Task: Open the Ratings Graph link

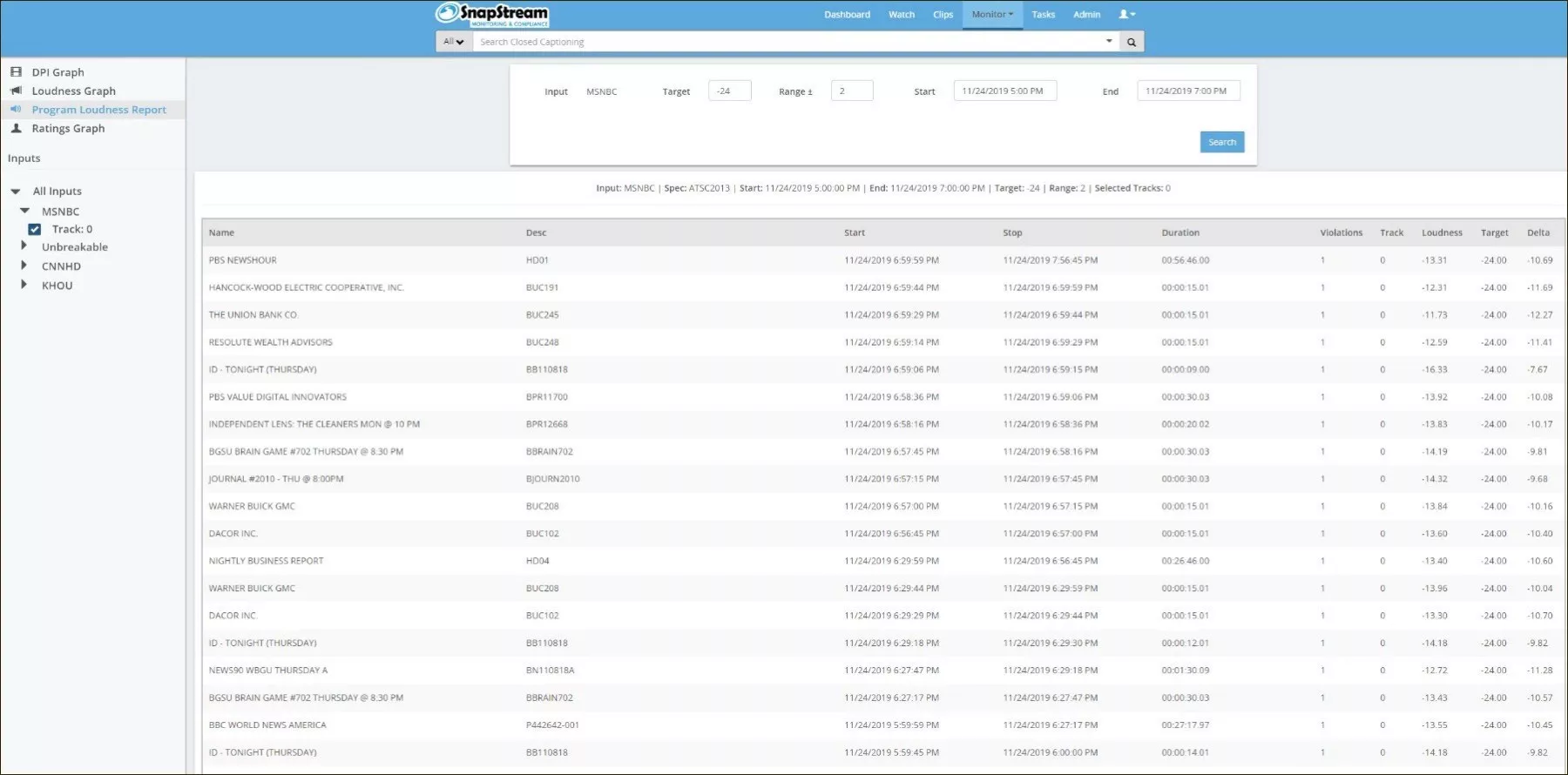Action: (68, 128)
